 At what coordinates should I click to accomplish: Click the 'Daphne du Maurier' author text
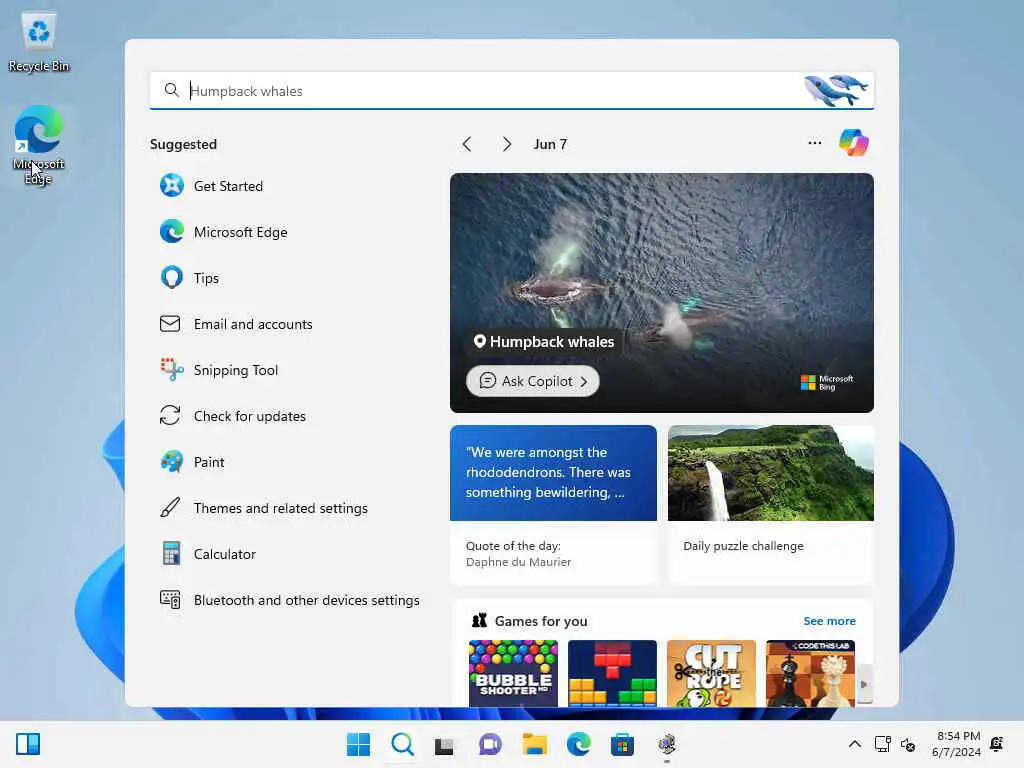[x=518, y=562]
